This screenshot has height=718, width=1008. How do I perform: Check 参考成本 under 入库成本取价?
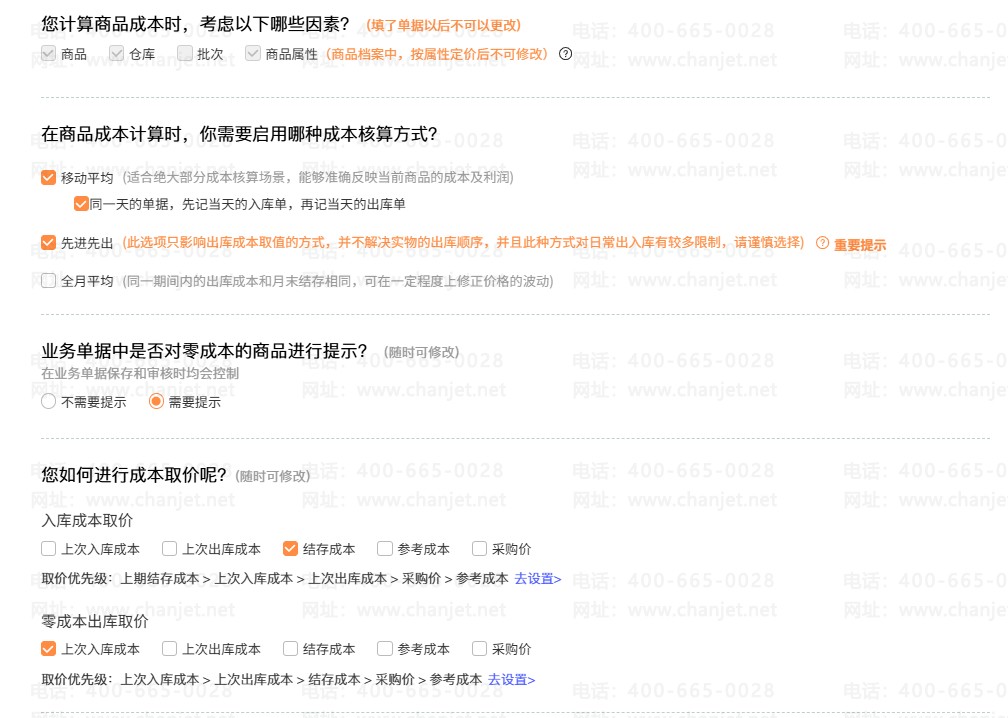pyautogui.click(x=384, y=548)
